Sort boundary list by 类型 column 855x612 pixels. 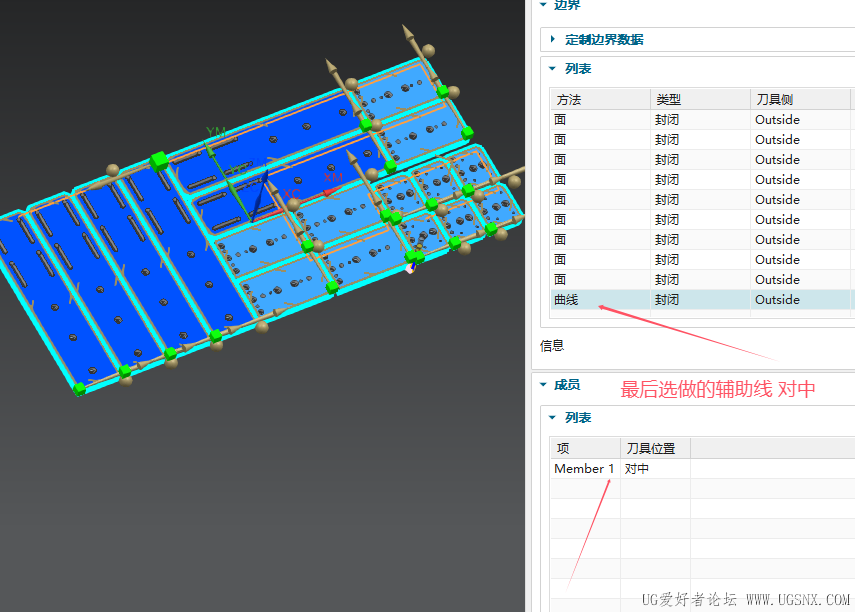700,99
